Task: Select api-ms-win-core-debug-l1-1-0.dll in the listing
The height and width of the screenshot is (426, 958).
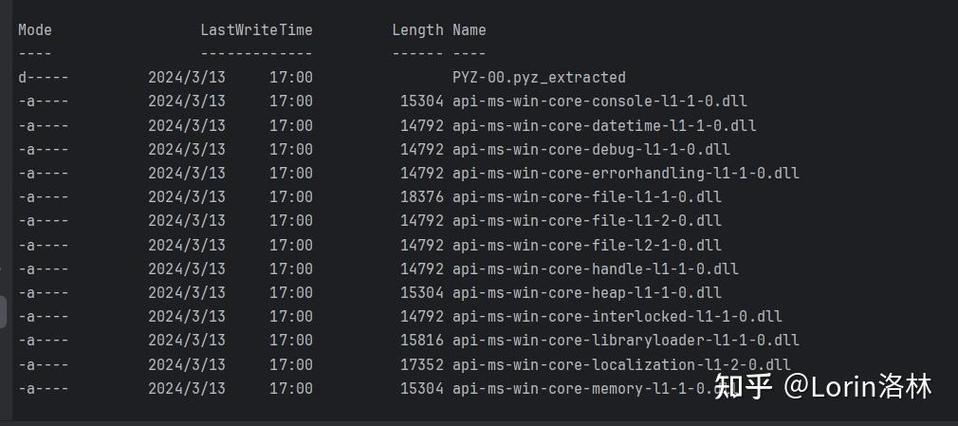Action: pyautogui.click(x=591, y=150)
